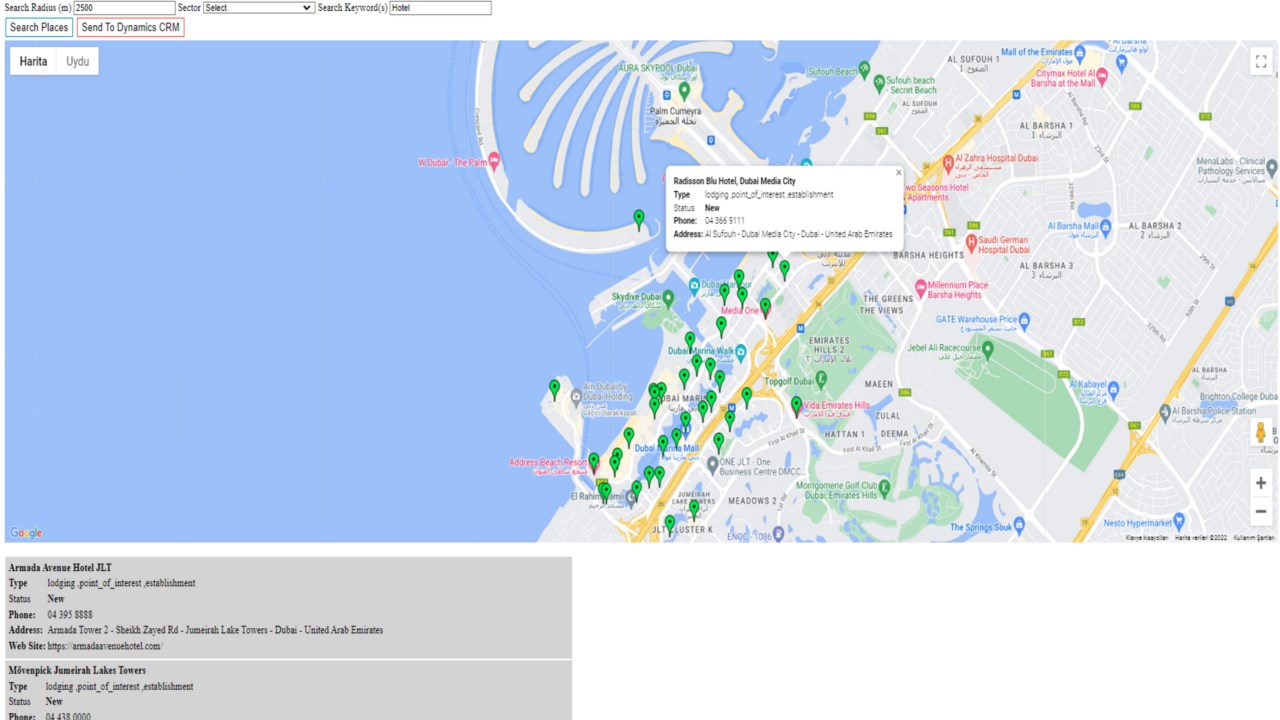Screen dimensions: 1280x720
Task: Click the Dubai Marina Walk marker
Action: point(741,351)
